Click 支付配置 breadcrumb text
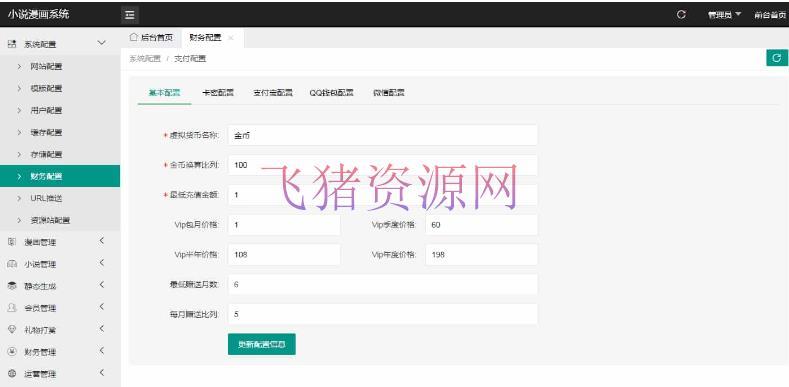The height and width of the screenshot is (387, 789). click(x=190, y=58)
